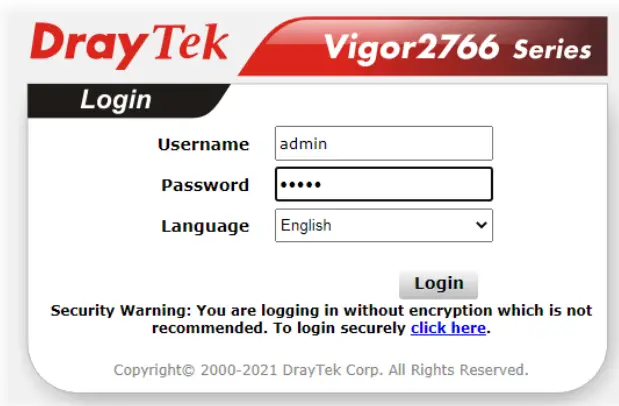Click the masked dots in Password box
The height and width of the screenshot is (406, 619).
(300, 184)
